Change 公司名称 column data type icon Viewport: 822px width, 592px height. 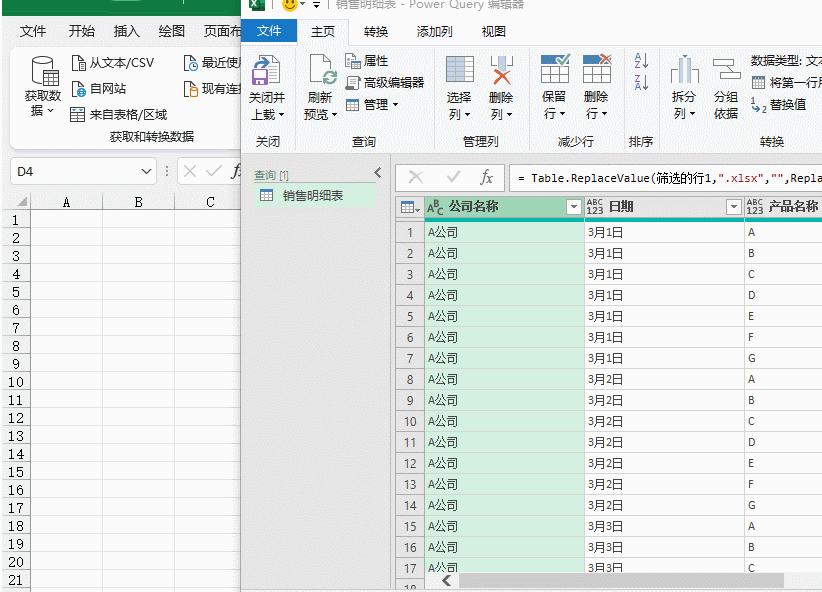[x=435, y=207]
